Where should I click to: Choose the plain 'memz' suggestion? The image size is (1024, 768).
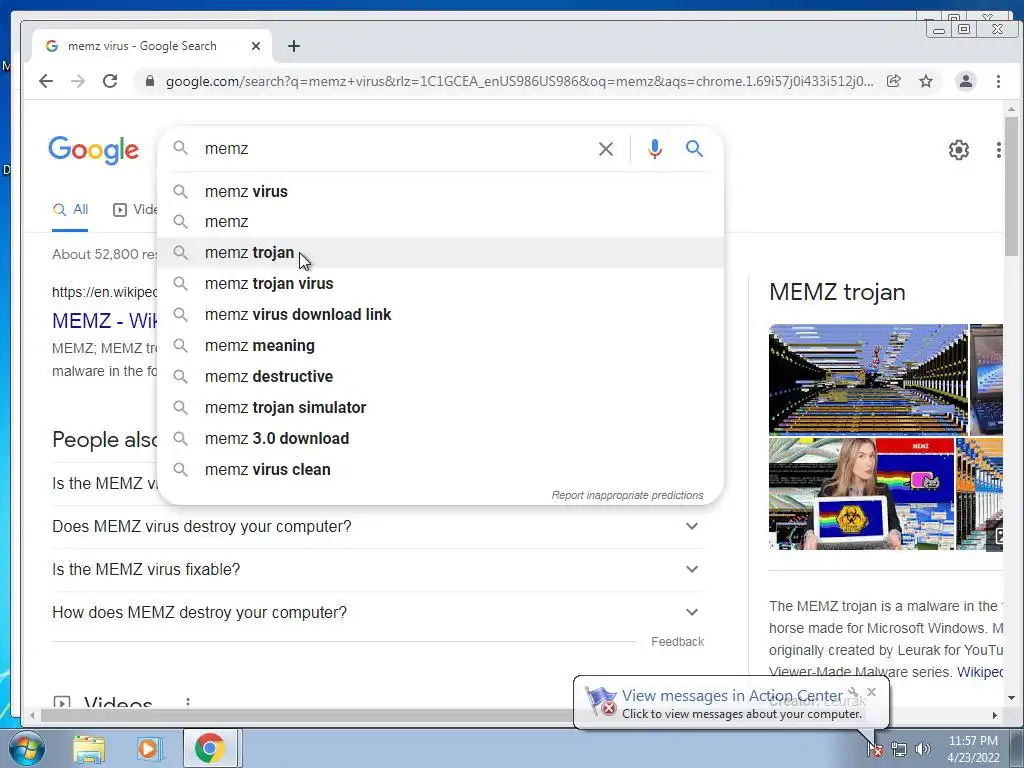coord(441,221)
